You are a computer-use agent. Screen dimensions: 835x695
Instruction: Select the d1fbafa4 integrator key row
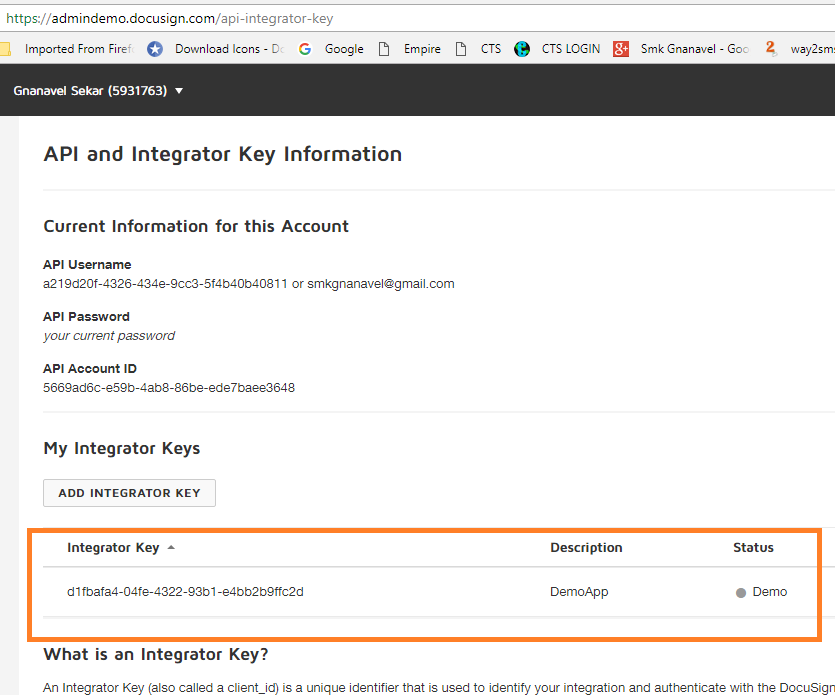pos(430,592)
